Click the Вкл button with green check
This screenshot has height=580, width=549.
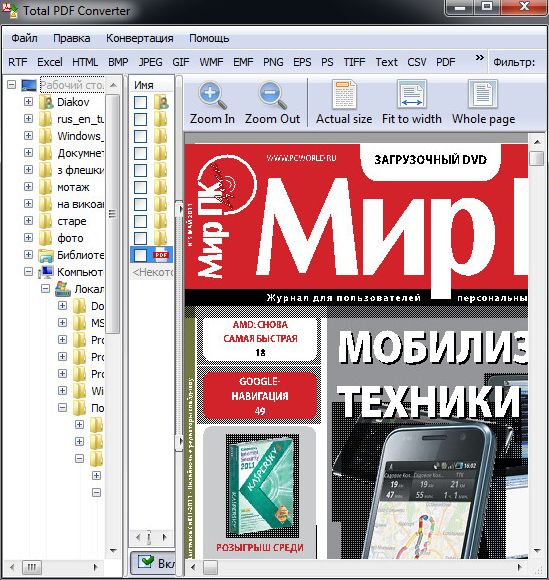coord(152,562)
